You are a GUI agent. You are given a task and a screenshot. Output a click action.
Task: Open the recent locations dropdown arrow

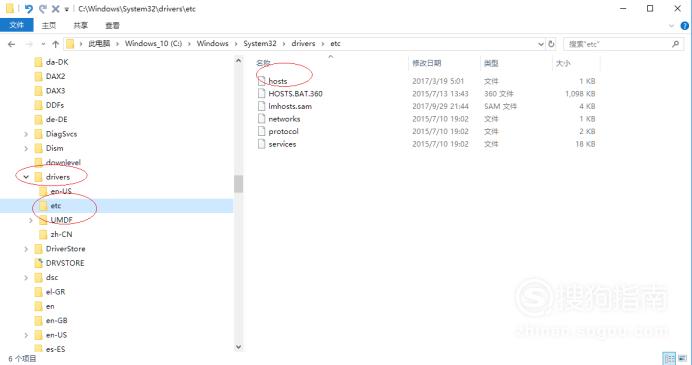[x=43, y=44]
